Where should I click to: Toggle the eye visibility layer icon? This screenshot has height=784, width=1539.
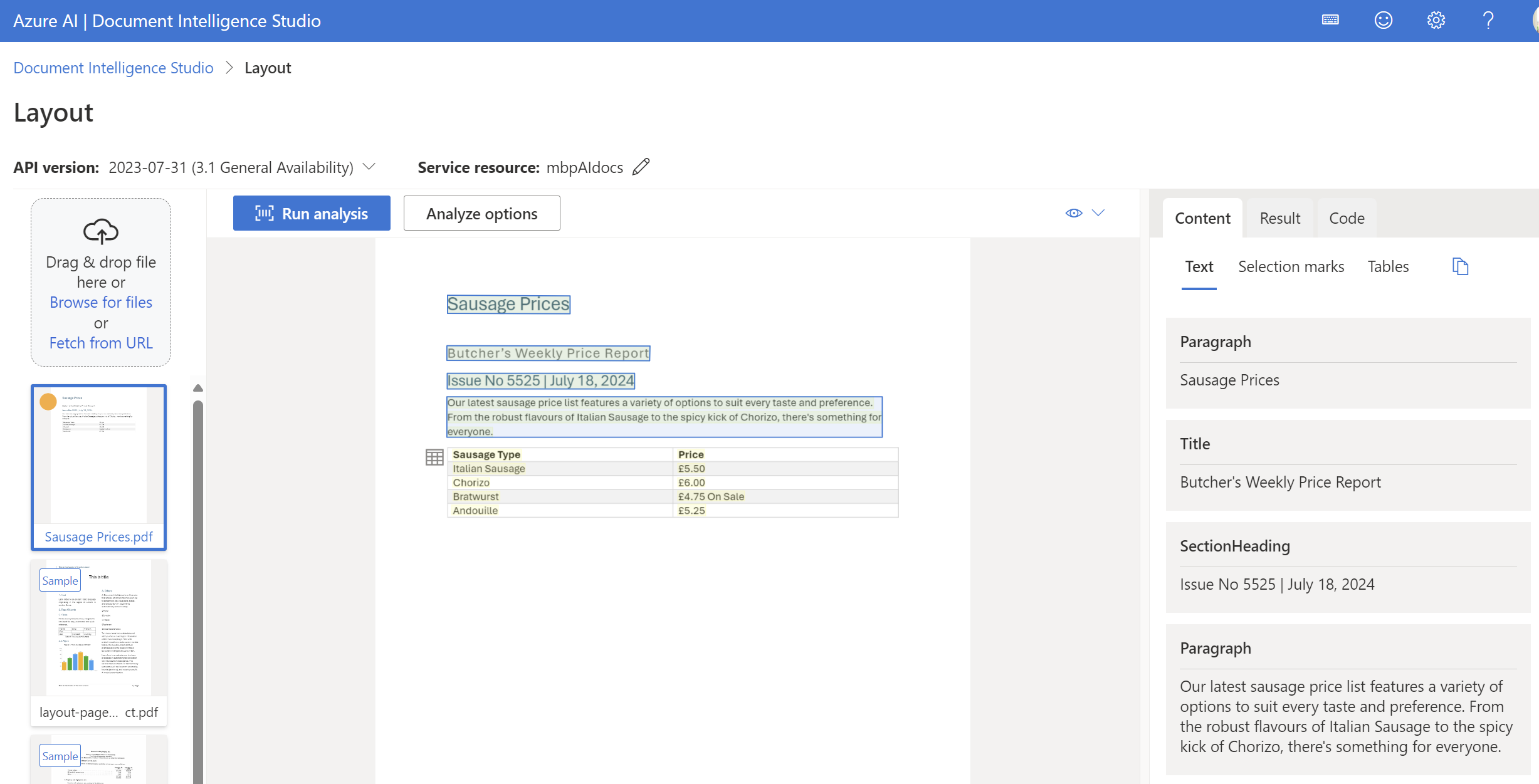click(1073, 213)
